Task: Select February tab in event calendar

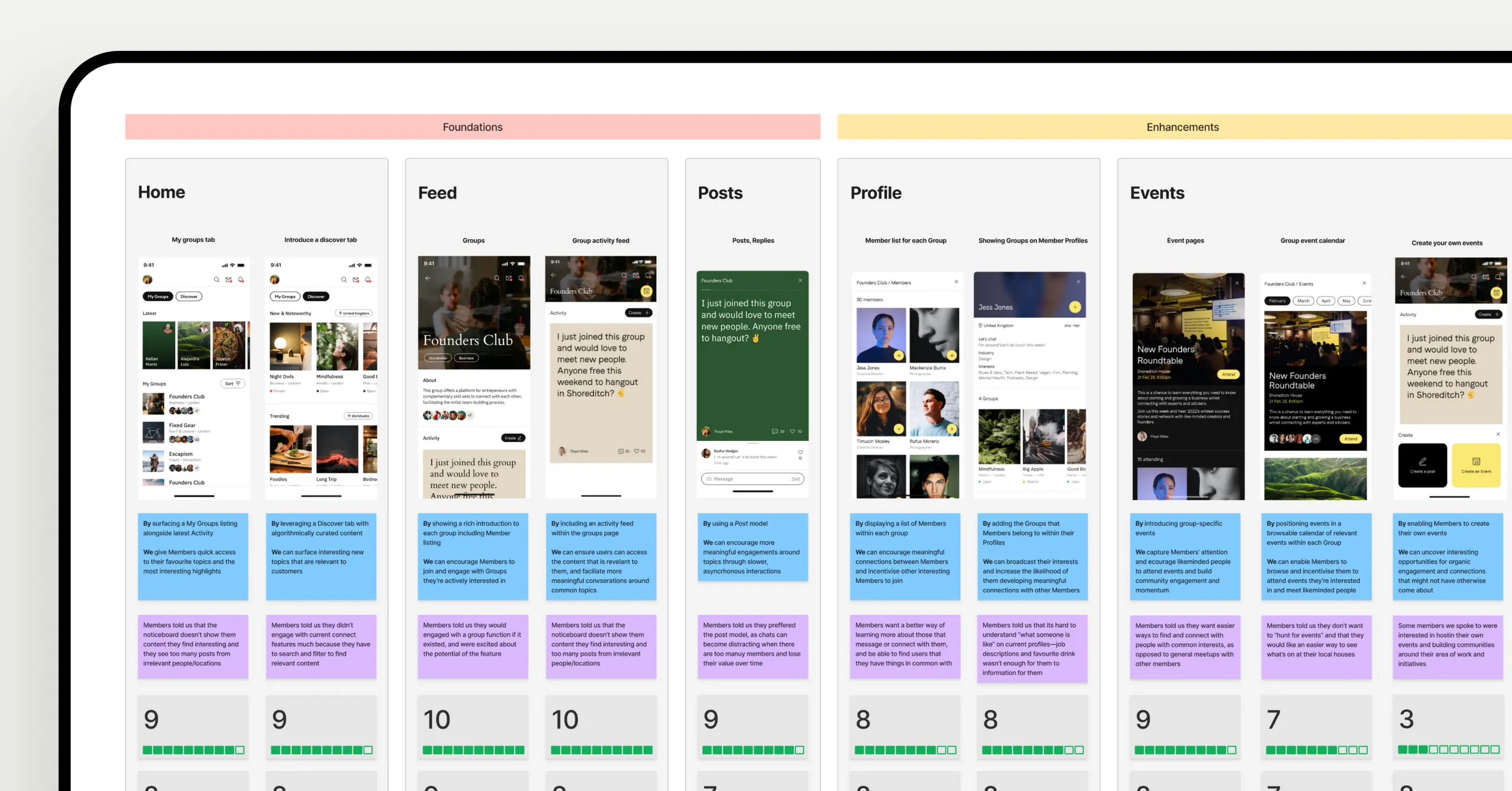Action: pyautogui.click(x=1277, y=301)
